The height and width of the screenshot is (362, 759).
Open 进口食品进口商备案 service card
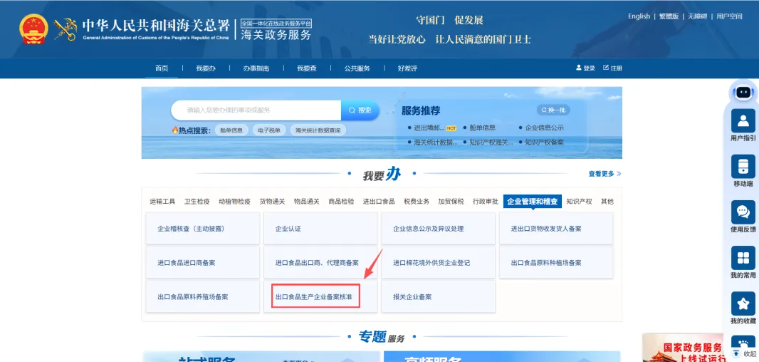pos(203,263)
